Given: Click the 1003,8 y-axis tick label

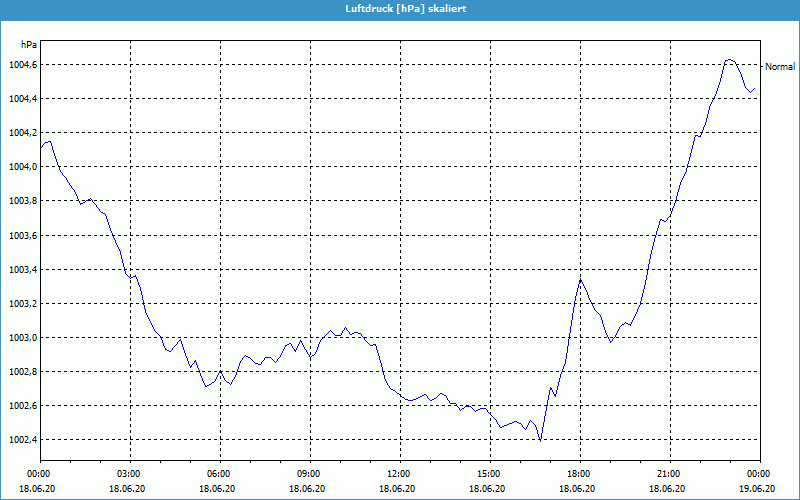Looking at the screenshot, I should (x=20, y=201).
